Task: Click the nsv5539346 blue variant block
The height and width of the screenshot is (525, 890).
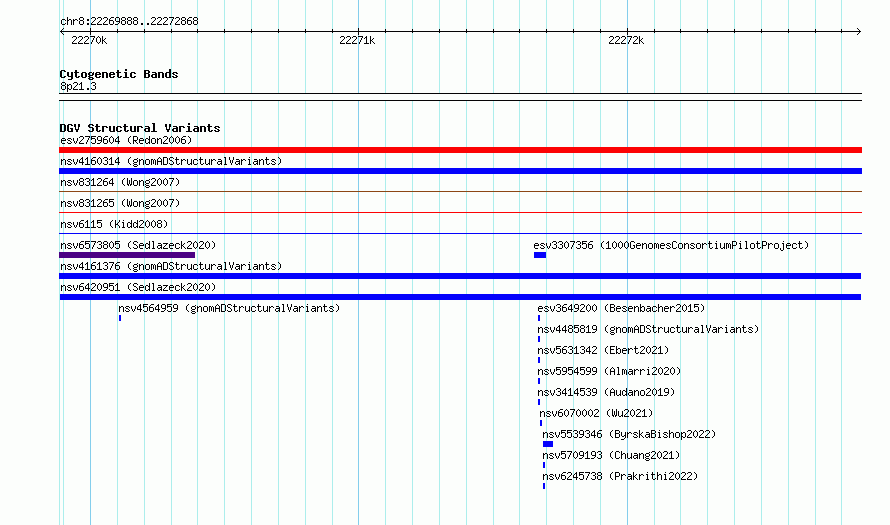Action: point(548,444)
